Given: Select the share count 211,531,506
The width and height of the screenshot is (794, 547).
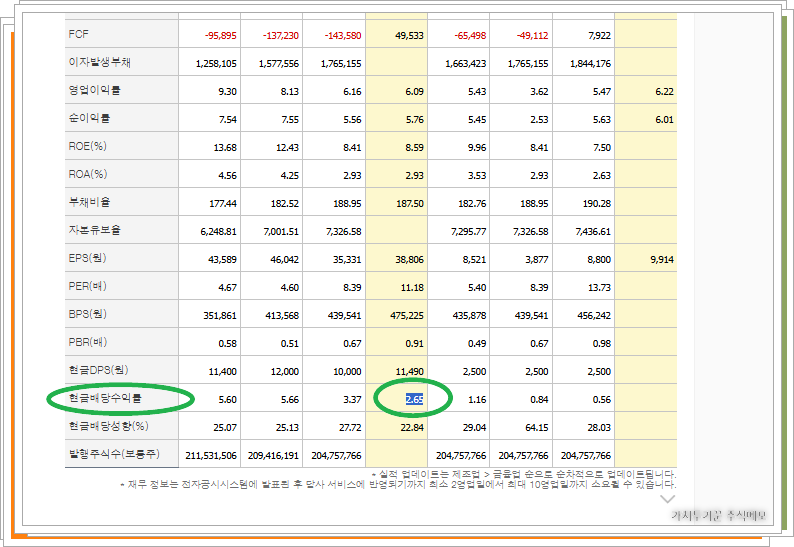Looking at the screenshot, I should [x=211, y=455].
